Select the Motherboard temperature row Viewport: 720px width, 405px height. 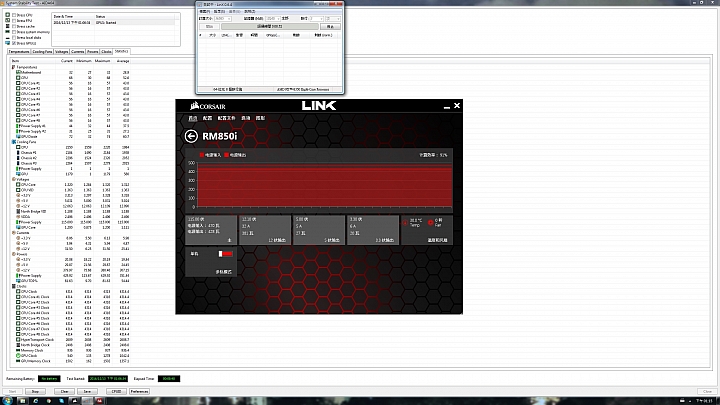[71, 73]
